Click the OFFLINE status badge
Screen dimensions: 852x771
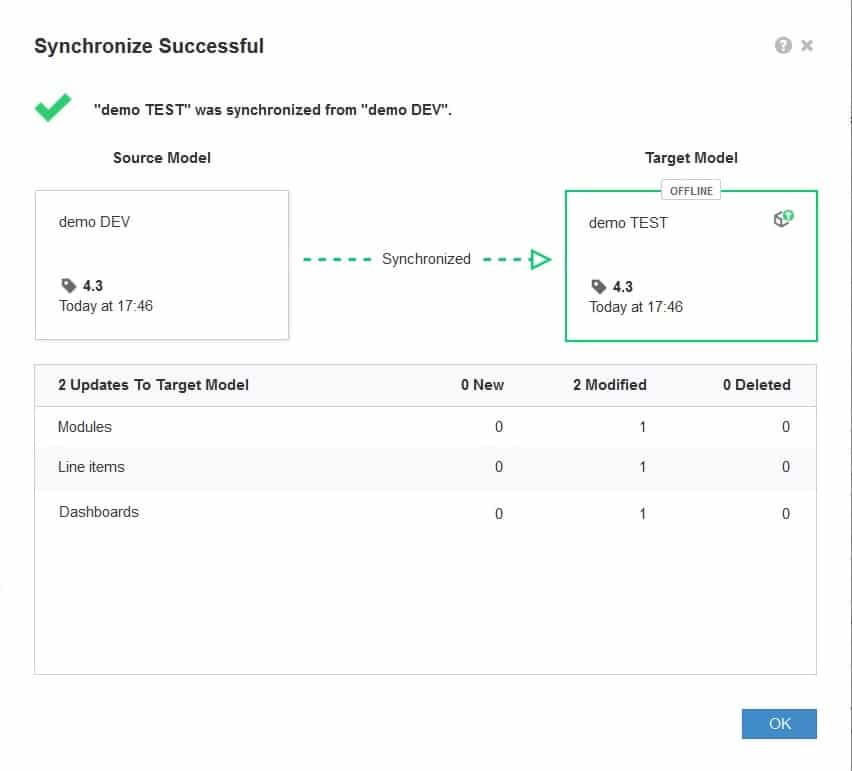[691, 191]
